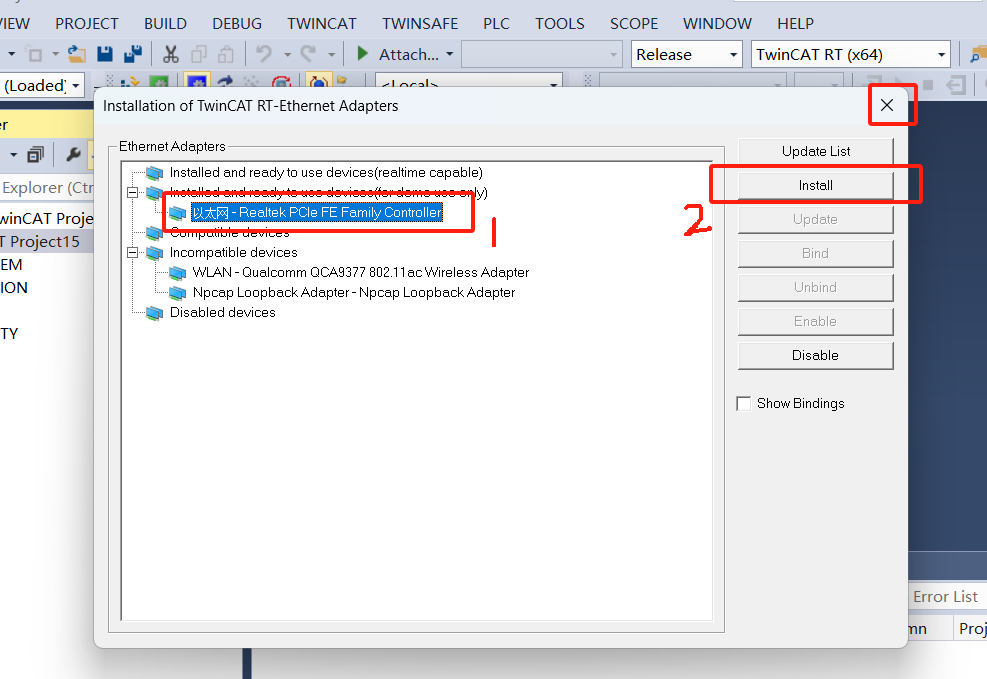This screenshot has height=679, width=987.
Task: Click the Compatible devices adapter icon
Action: 154,233
